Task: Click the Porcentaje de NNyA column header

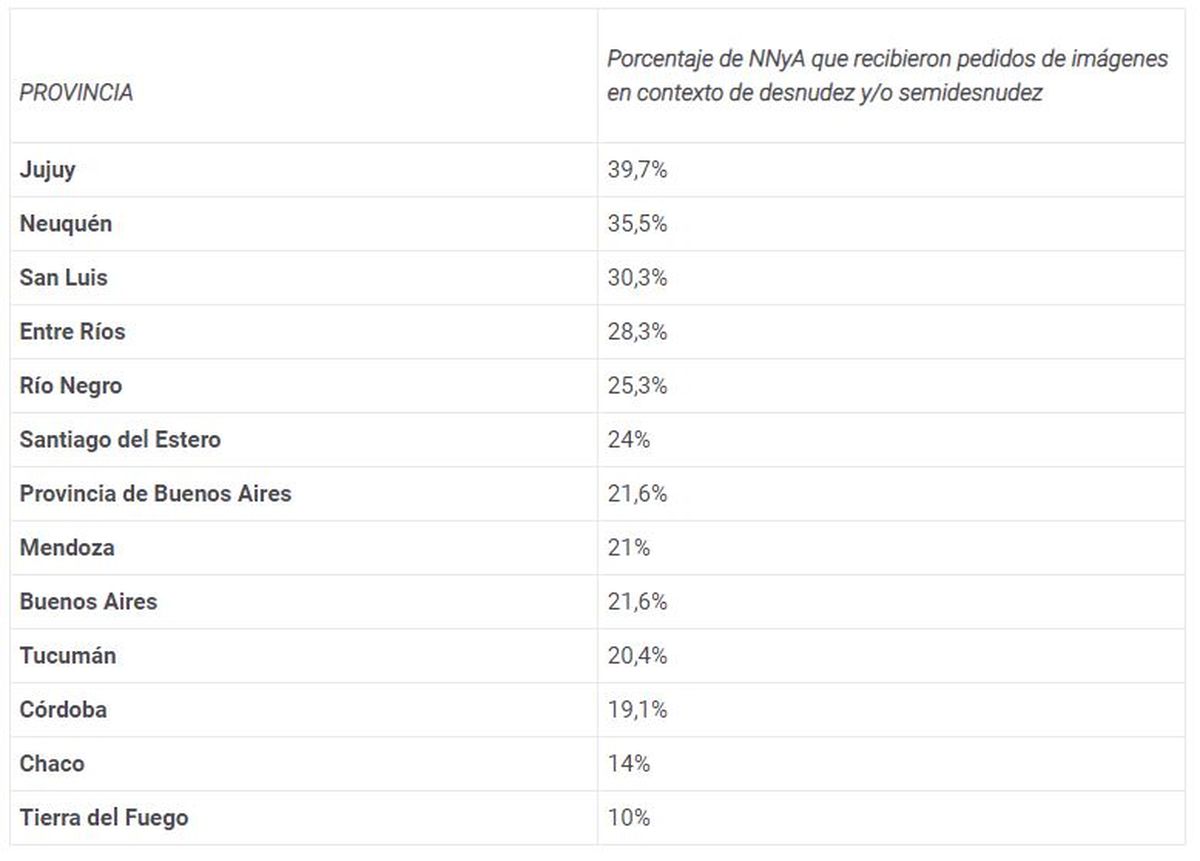Action: point(887,76)
